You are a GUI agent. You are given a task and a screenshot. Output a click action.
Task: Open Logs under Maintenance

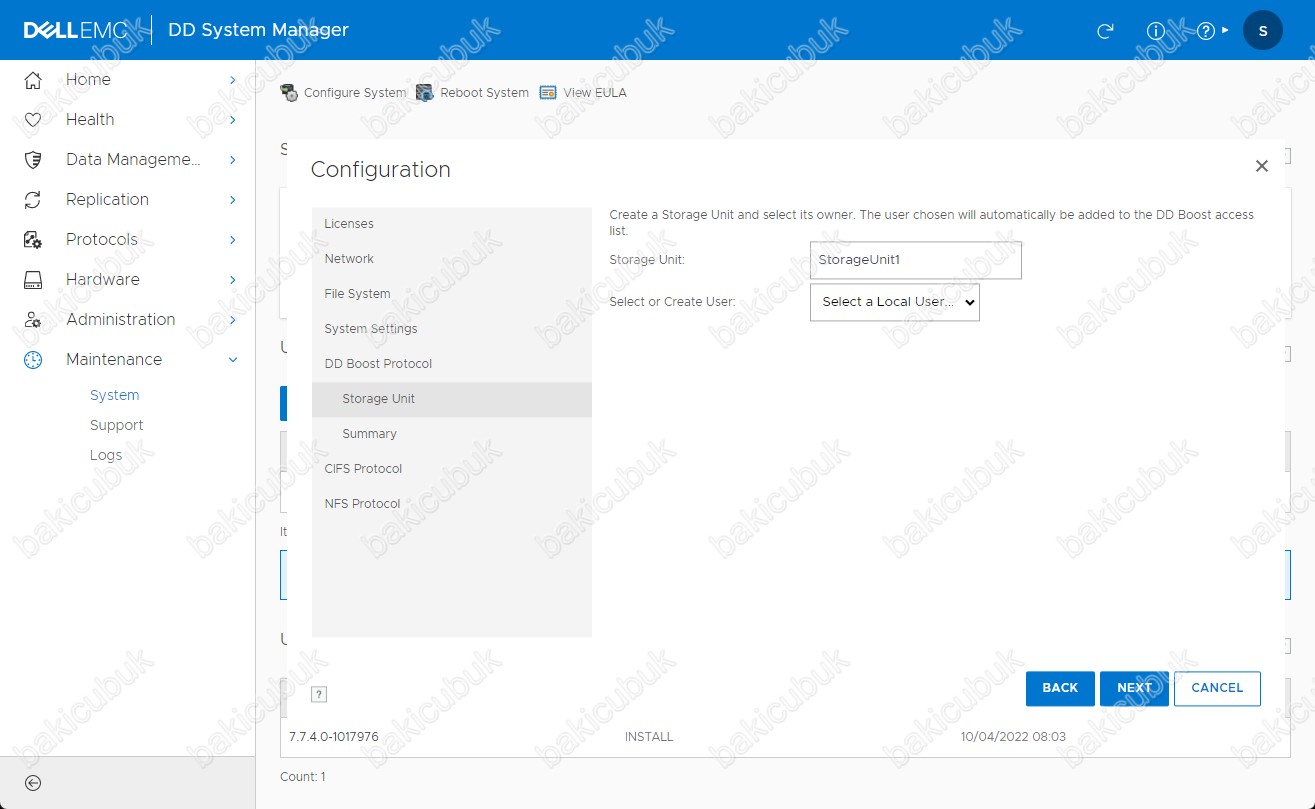pos(106,455)
